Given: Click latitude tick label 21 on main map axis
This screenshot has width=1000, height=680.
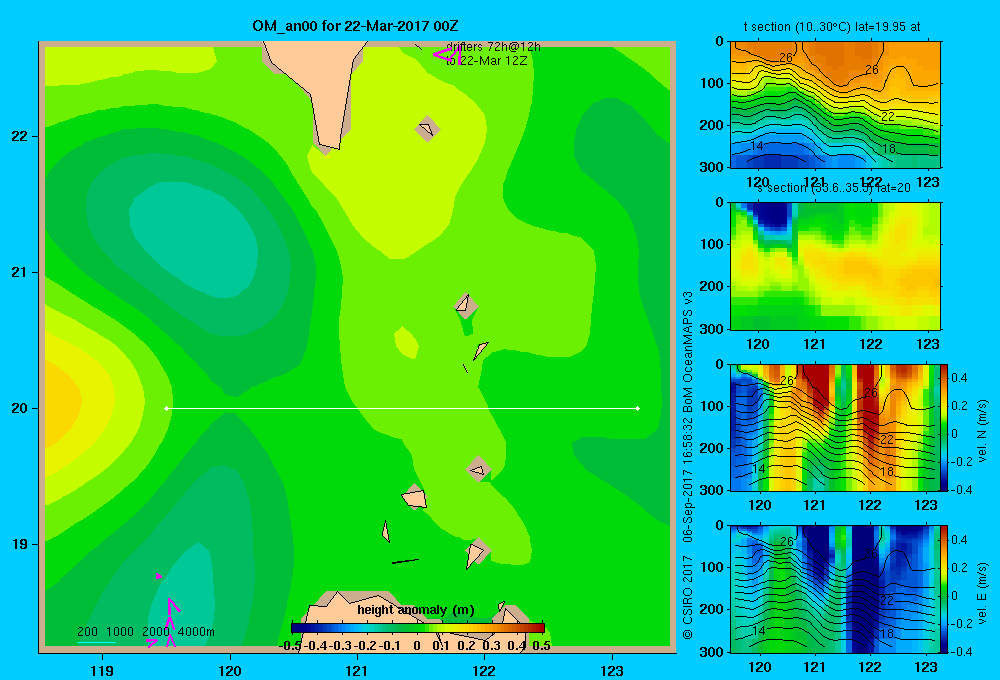Looking at the screenshot, I should click(x=20, y=272).
